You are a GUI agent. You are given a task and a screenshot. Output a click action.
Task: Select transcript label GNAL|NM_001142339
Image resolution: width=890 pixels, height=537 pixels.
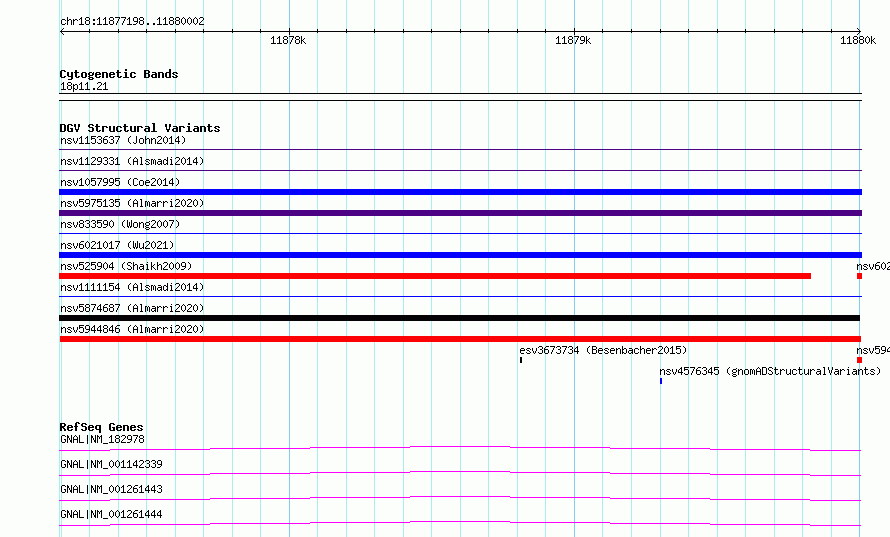[111, 464]
